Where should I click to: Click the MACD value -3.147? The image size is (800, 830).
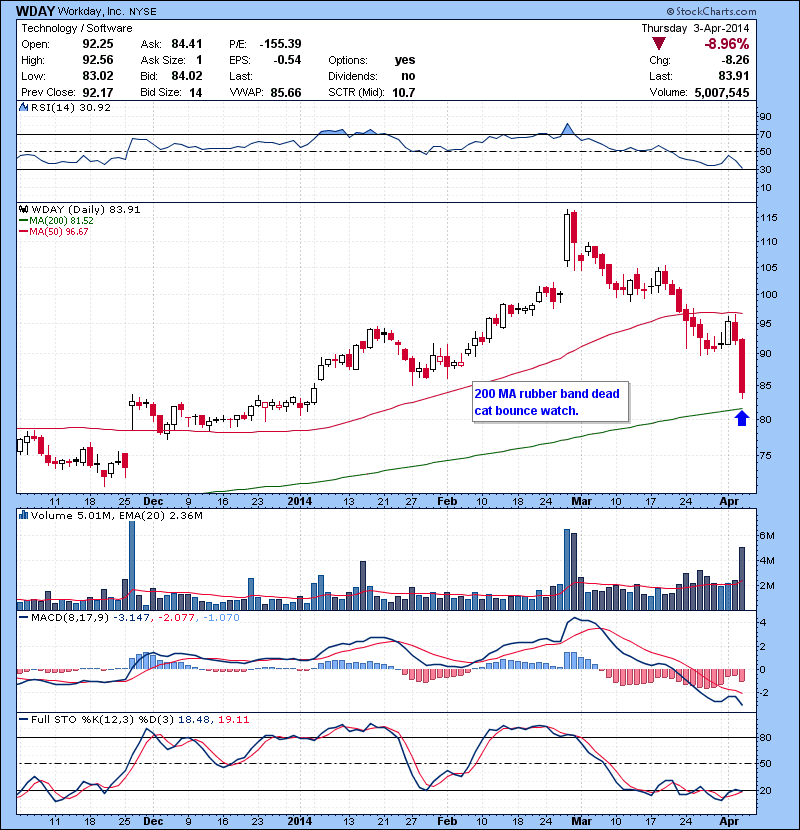[x=131, y=617]
